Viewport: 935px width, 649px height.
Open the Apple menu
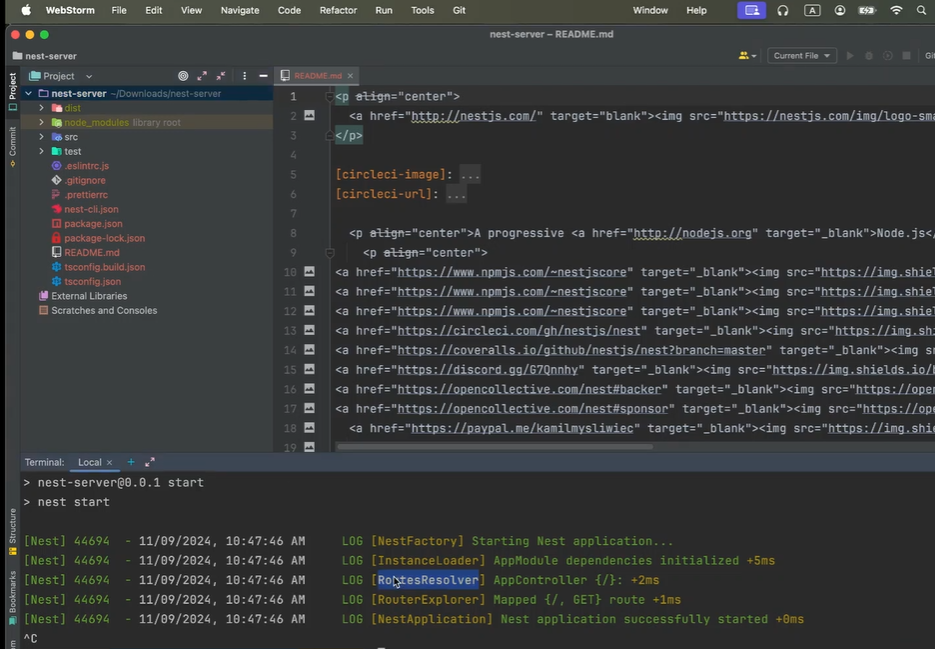pyautogui.click(x=26, y=10)
